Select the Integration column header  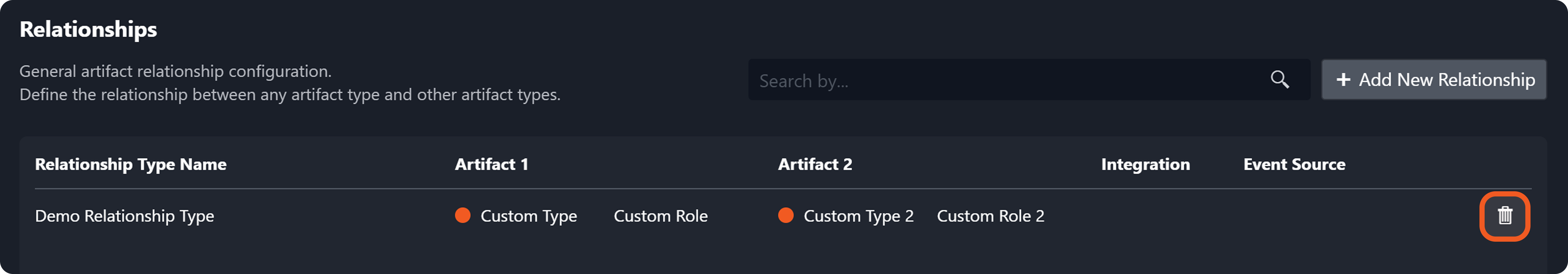pos(1145,164)
